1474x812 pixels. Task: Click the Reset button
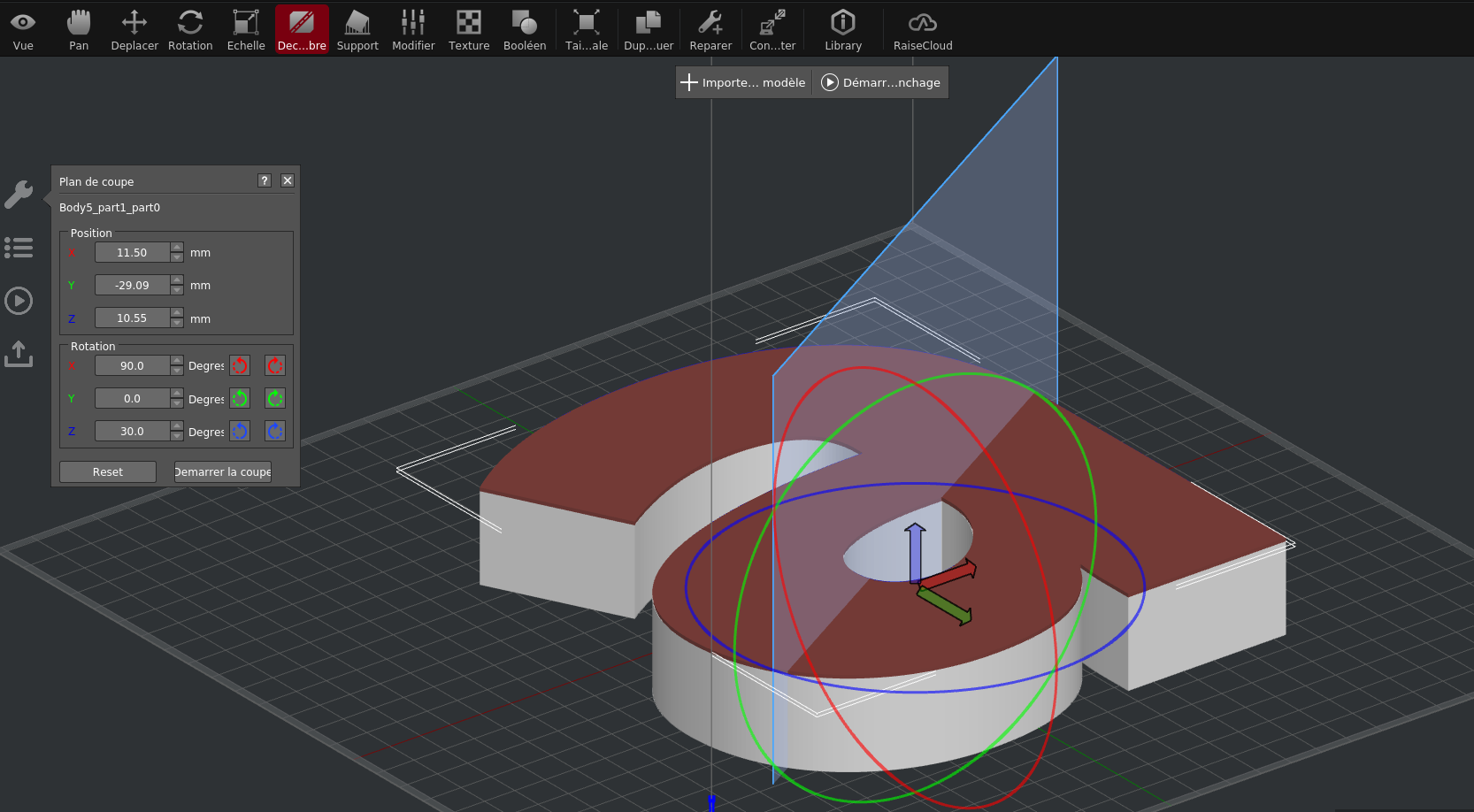(x=108, y=471)
